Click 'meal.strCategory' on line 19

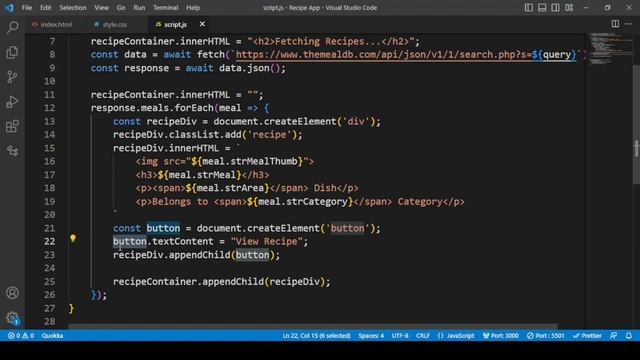coord(302,202)
